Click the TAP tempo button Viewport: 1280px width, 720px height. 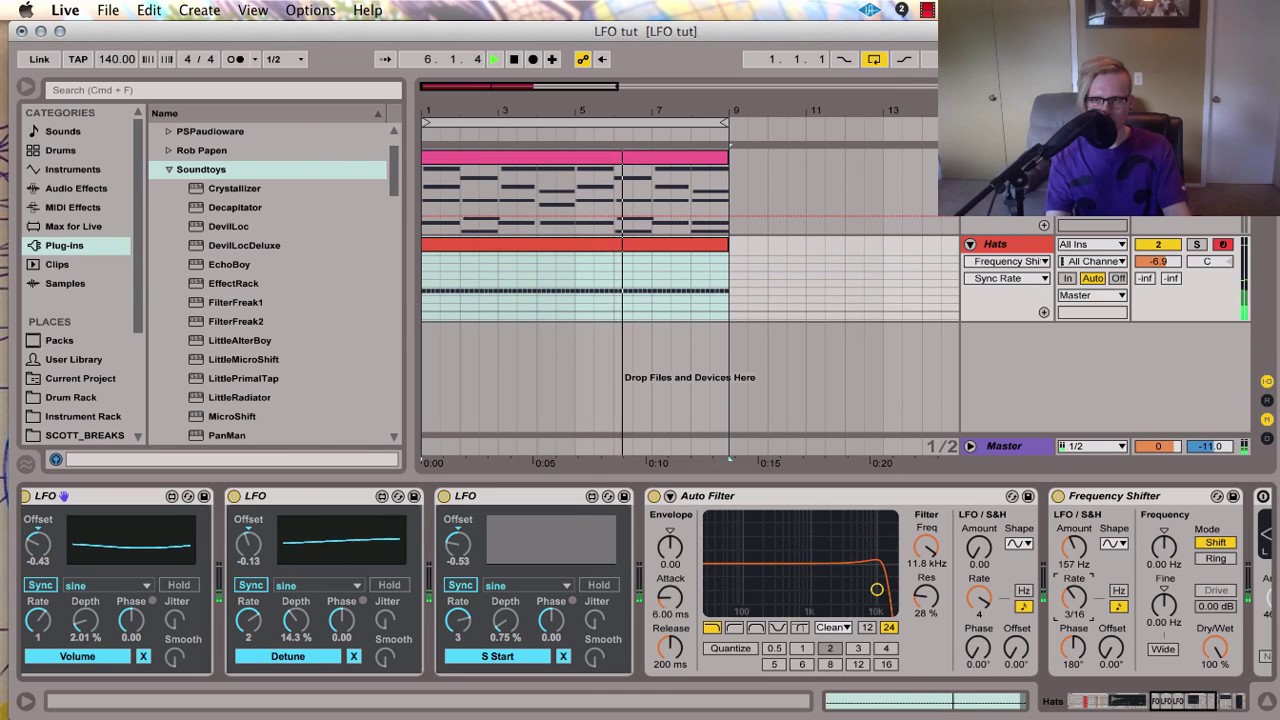(x=78, y=59)
